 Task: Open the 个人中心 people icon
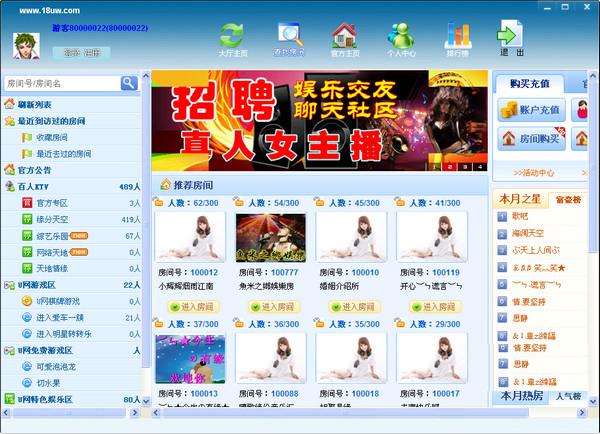[401, 35]
